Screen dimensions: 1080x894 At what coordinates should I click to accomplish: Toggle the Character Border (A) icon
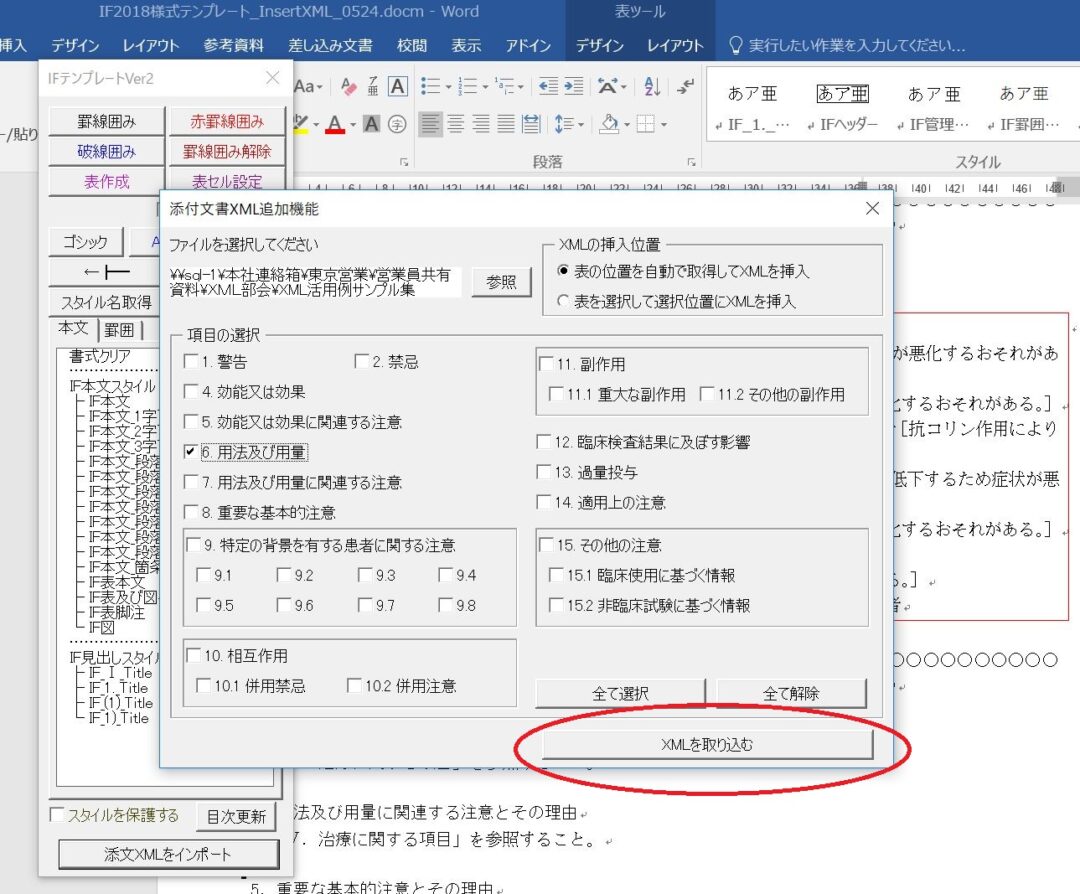pos(397,87)
